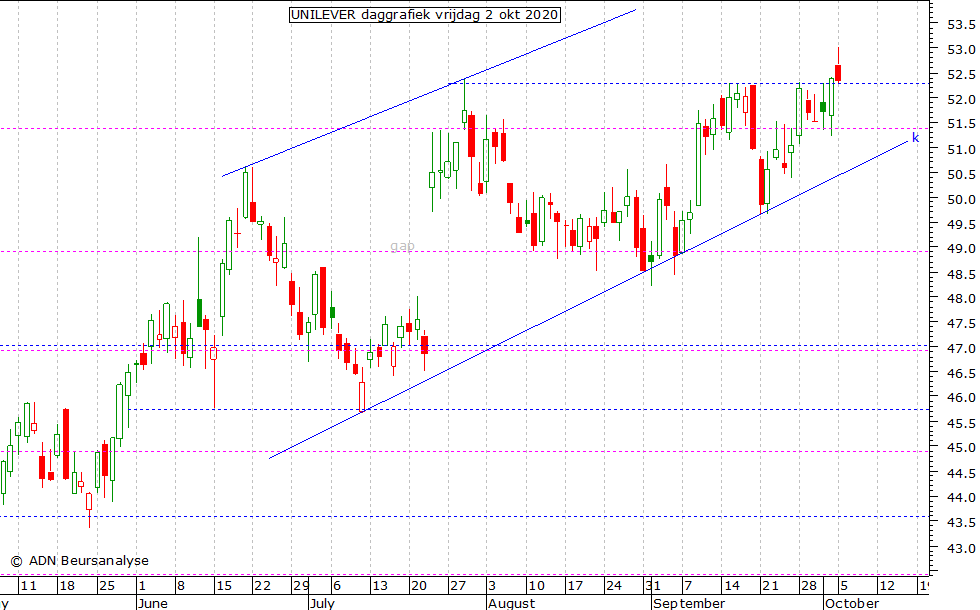Click the 44.5 price axis label
Image resolution: width=980 pixels, height=610 pixels.
[x=961, y=473]
